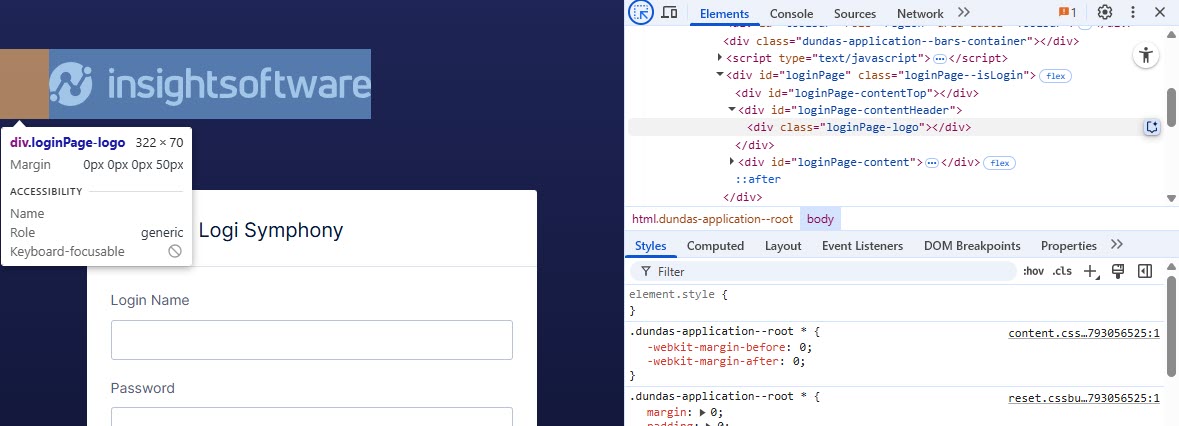This screenshot has width=1179, height=426.
Task: Click the -webkit-margin-before property
Action: 718,347
